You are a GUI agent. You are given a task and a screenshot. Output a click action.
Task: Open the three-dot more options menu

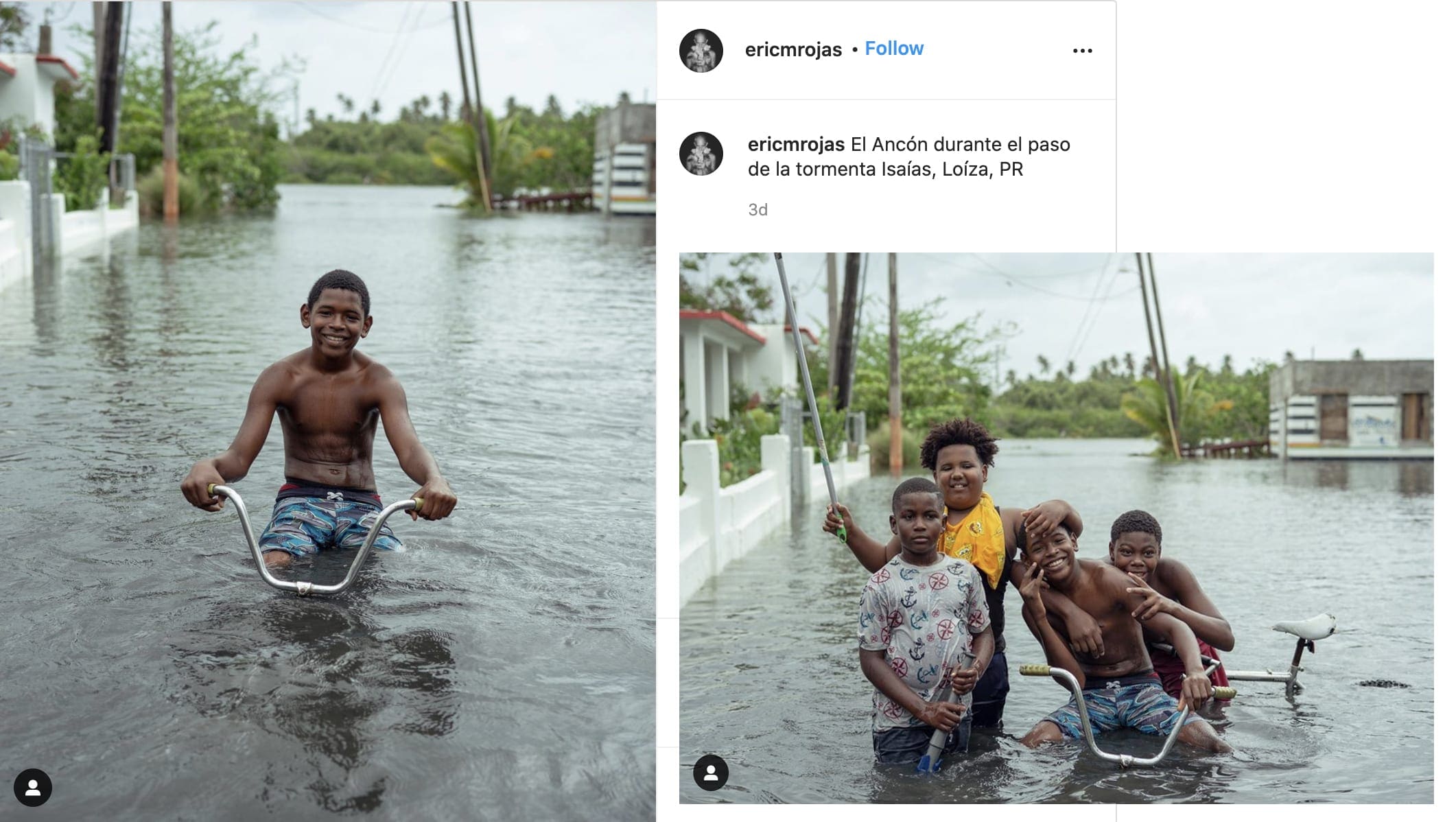click(1082, 51)
